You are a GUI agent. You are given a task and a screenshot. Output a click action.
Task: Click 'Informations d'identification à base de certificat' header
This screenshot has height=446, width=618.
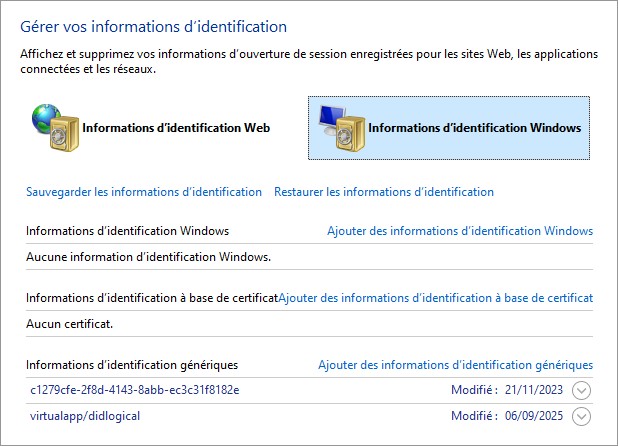point(152,298)
